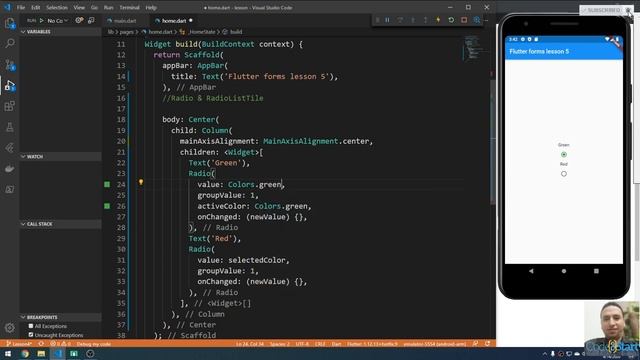Tap the emulator Home navigation button
This screenshot has width=640, height=360.
pyautogui.click(x=564, y=271)
